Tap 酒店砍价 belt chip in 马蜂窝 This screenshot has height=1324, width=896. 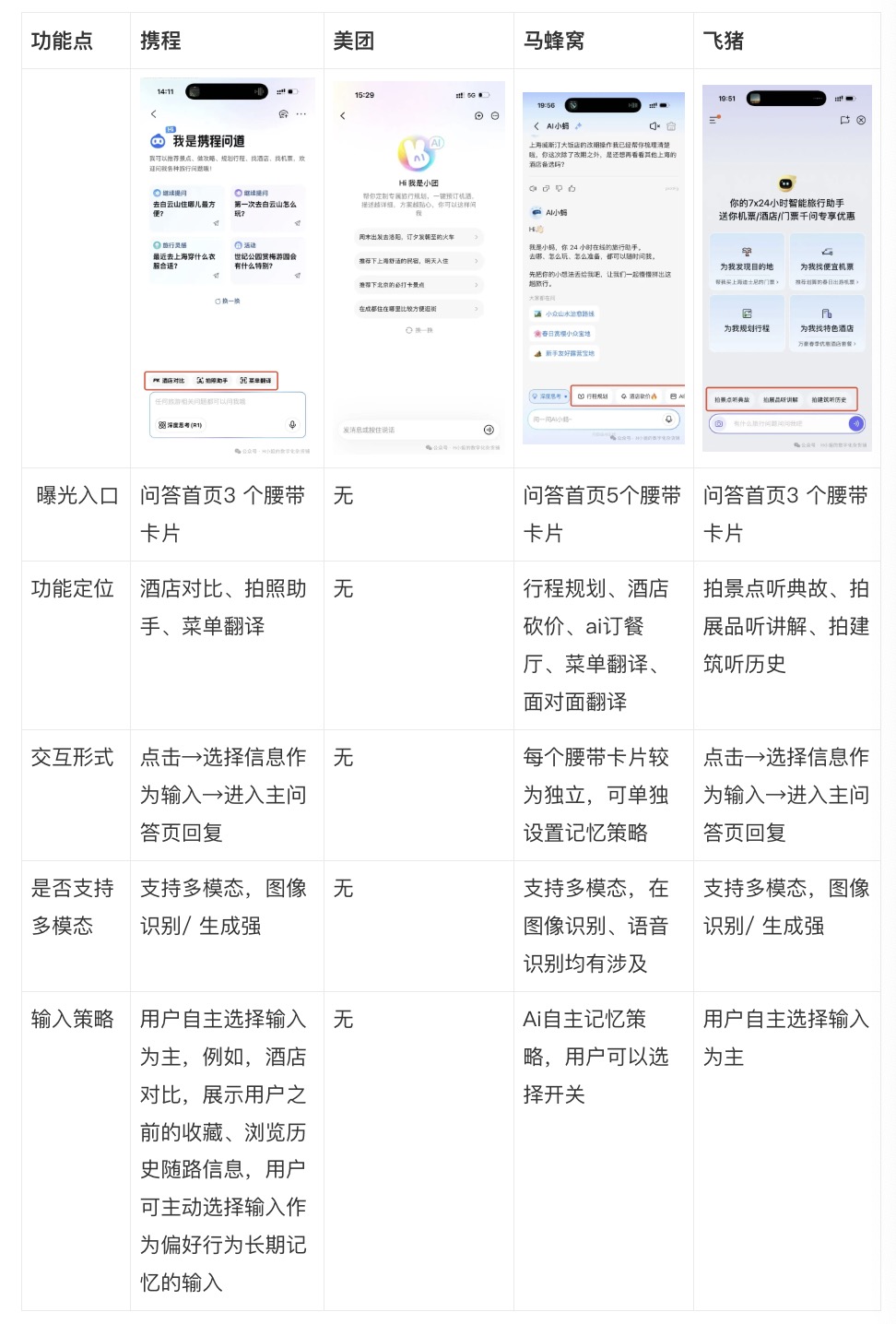tap(639, 396)
